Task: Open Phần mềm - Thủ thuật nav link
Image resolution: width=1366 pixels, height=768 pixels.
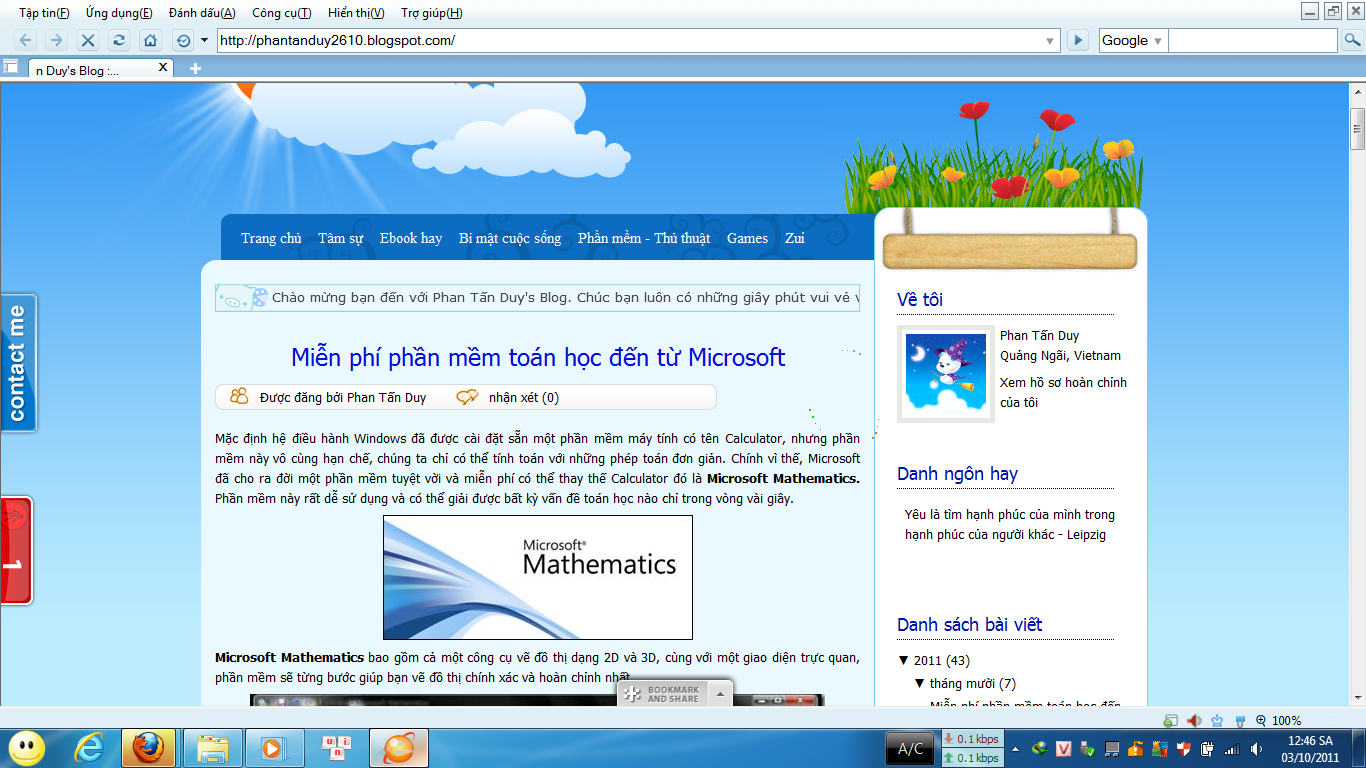Action: point(644,238)
